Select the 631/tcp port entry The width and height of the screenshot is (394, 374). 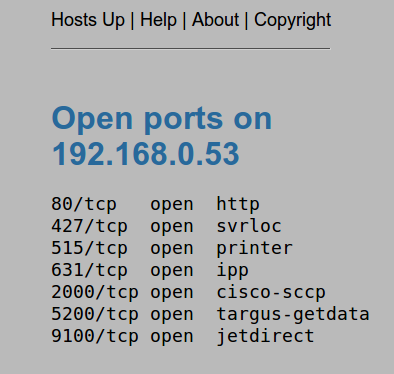point(89,270)
